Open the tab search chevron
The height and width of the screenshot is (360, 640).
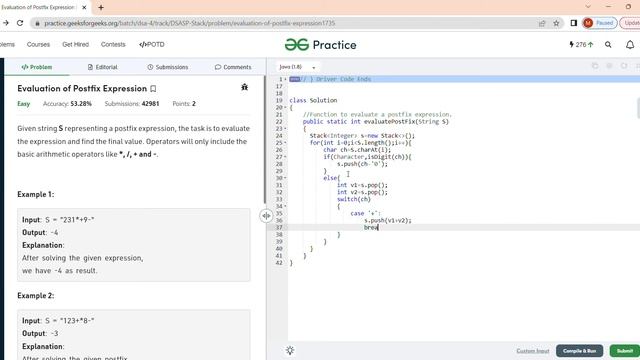[x=588, y=7]
